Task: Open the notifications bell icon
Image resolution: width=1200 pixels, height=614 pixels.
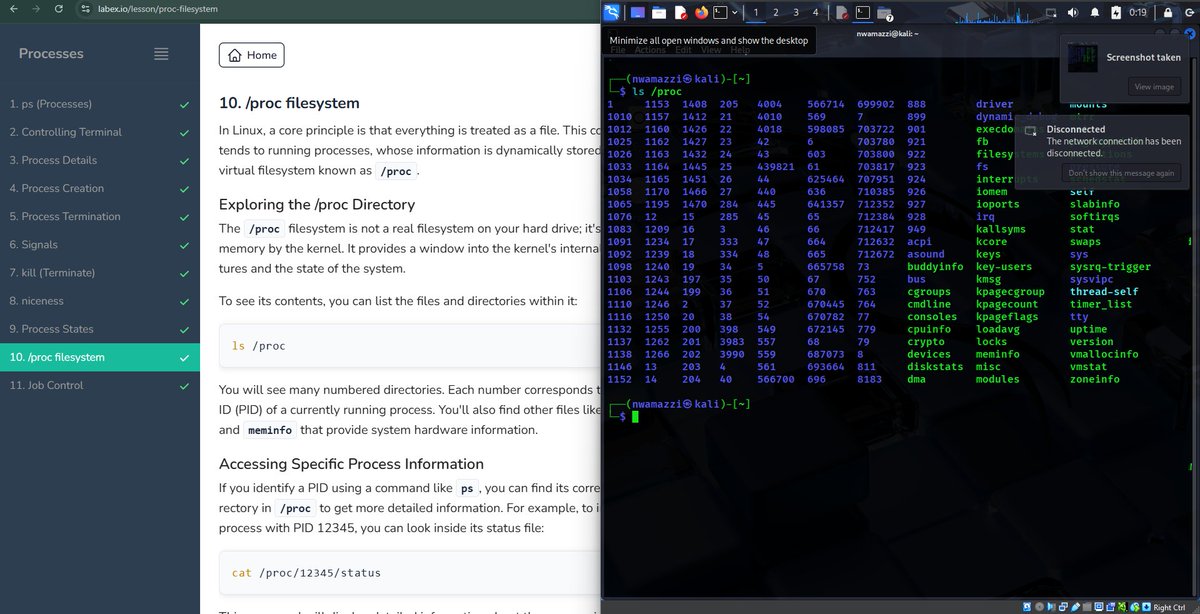Action: (1095, 12)
